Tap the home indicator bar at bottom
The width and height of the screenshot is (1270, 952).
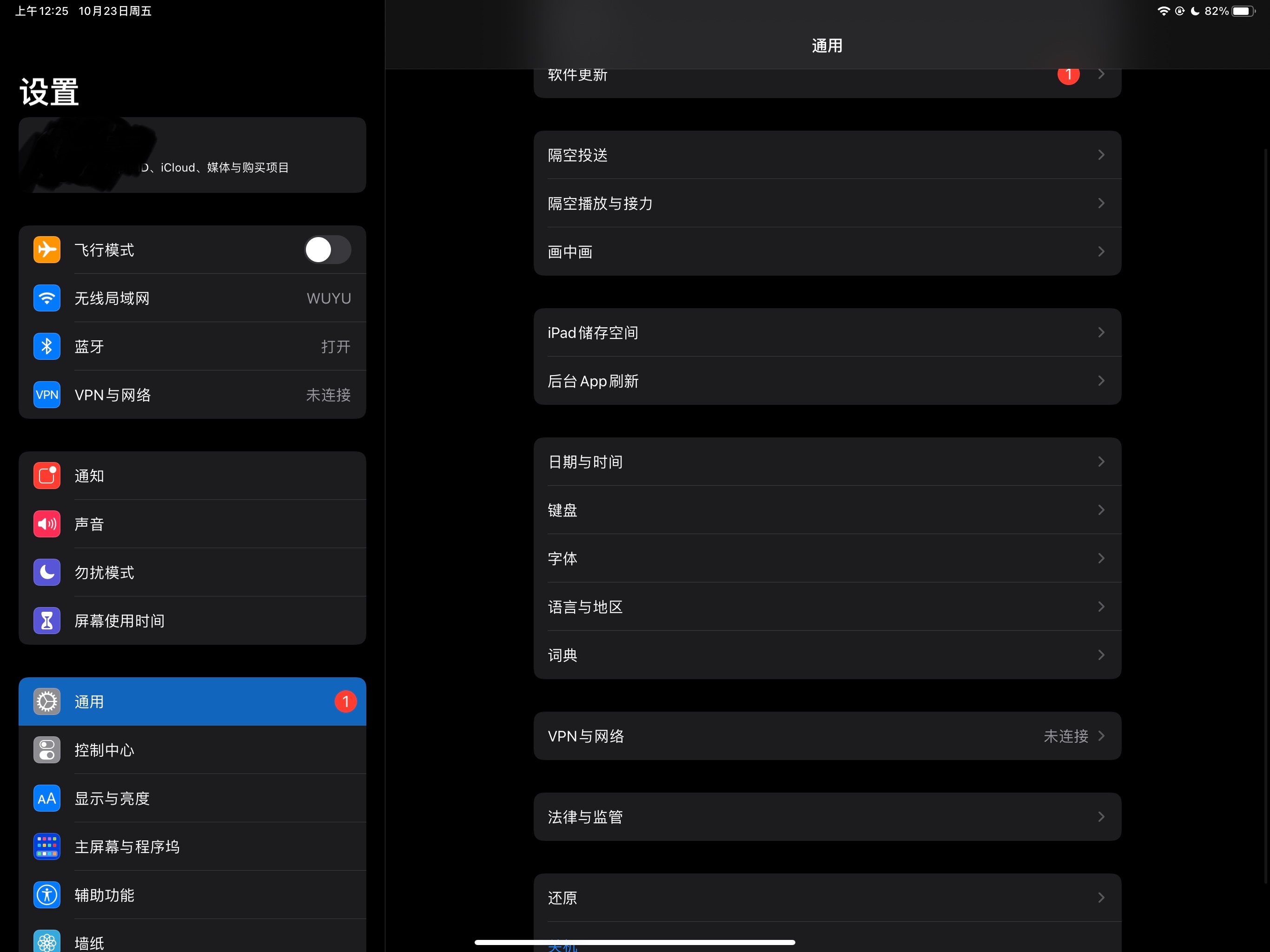click(635, 942)
